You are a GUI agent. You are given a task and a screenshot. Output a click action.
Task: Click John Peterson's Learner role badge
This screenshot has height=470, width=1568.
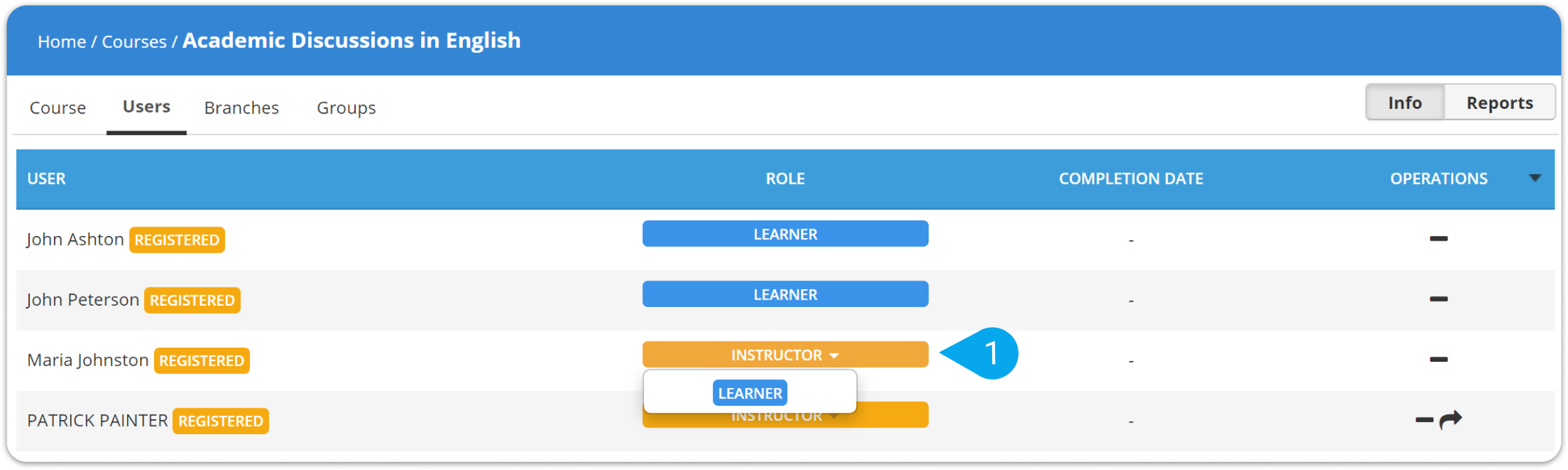tap(785, 294)
